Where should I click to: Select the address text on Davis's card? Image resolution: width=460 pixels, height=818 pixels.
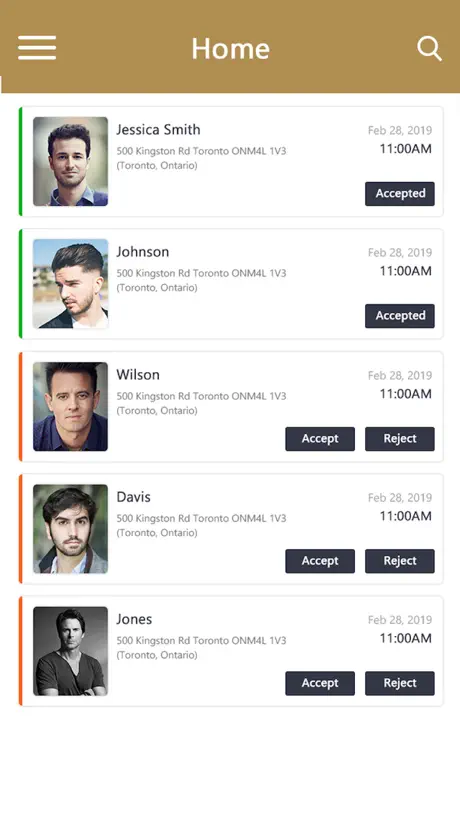point(201,525)
